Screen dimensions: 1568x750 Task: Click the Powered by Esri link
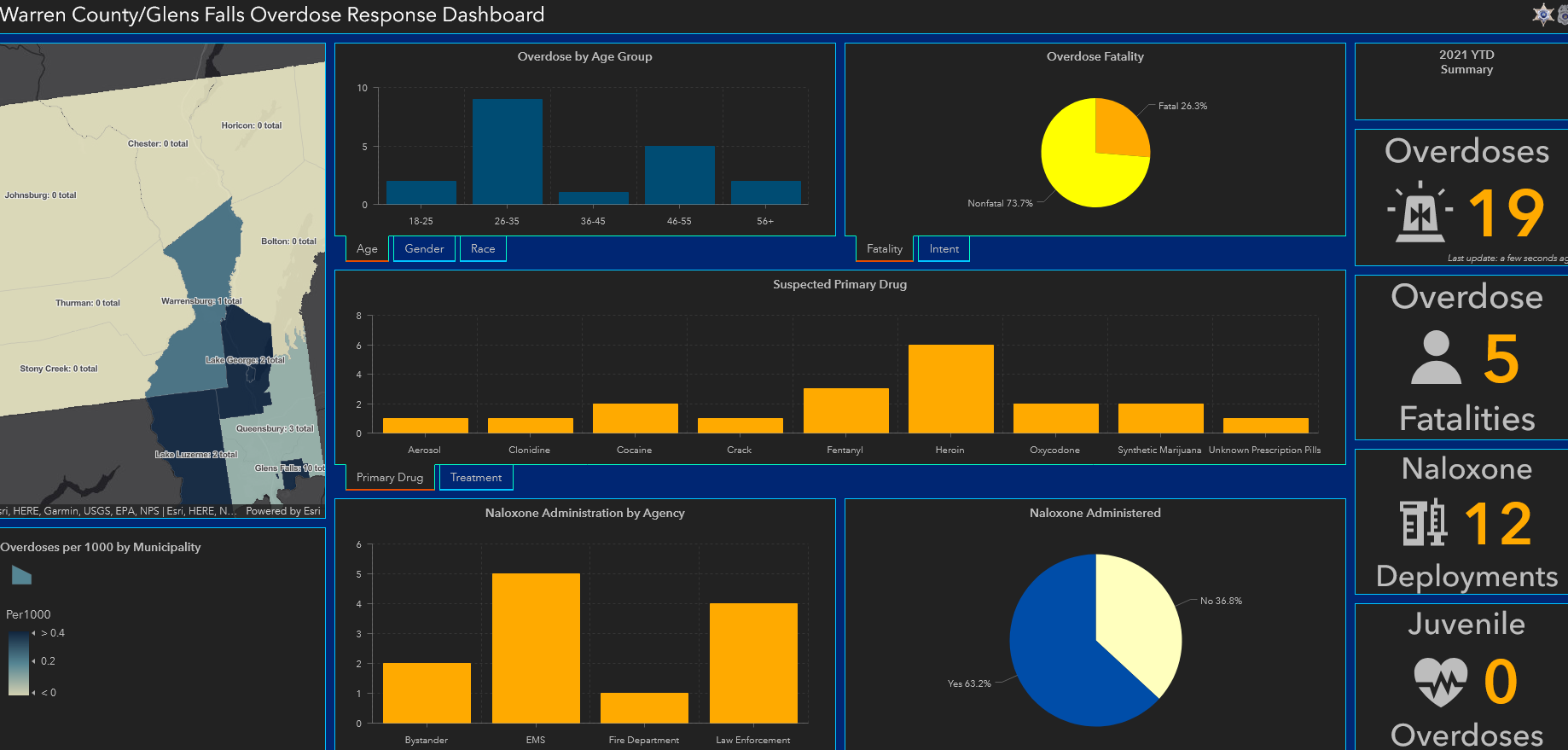pyautogui.click(x=283, y=511)
